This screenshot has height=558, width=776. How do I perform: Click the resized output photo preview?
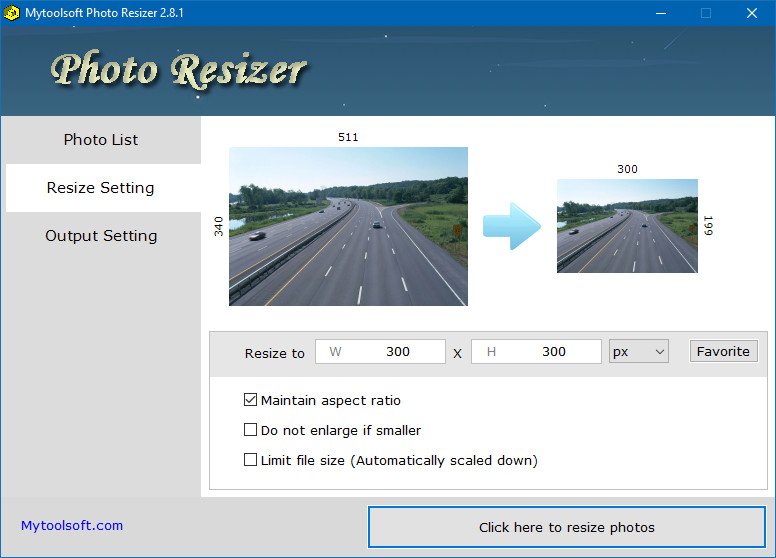coord(627,226)
